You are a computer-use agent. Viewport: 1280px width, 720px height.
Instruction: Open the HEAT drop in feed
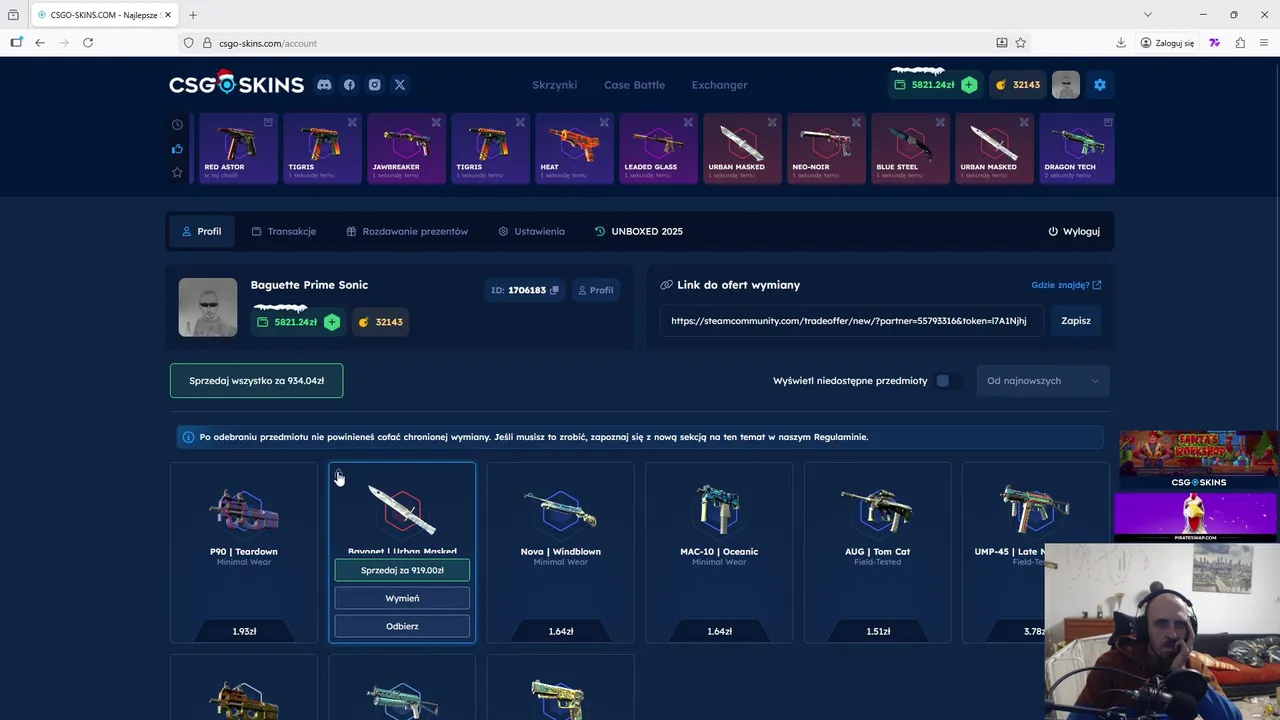click(575, 149)
